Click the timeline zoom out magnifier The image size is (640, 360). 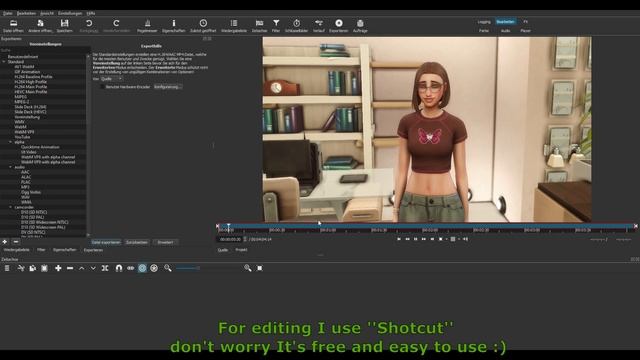[168, 268]
